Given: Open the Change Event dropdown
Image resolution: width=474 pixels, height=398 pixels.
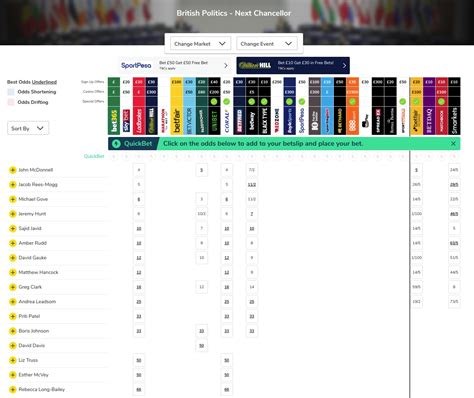Looking at the screenshot, I should [266, 44].
